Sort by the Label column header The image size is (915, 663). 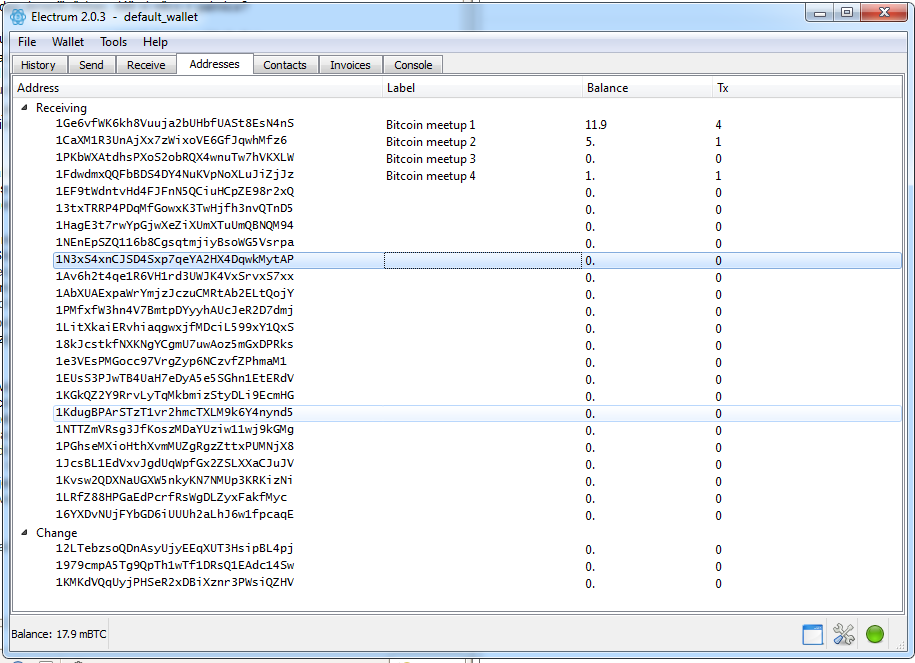pyautogui.click(x=483, y=88)
